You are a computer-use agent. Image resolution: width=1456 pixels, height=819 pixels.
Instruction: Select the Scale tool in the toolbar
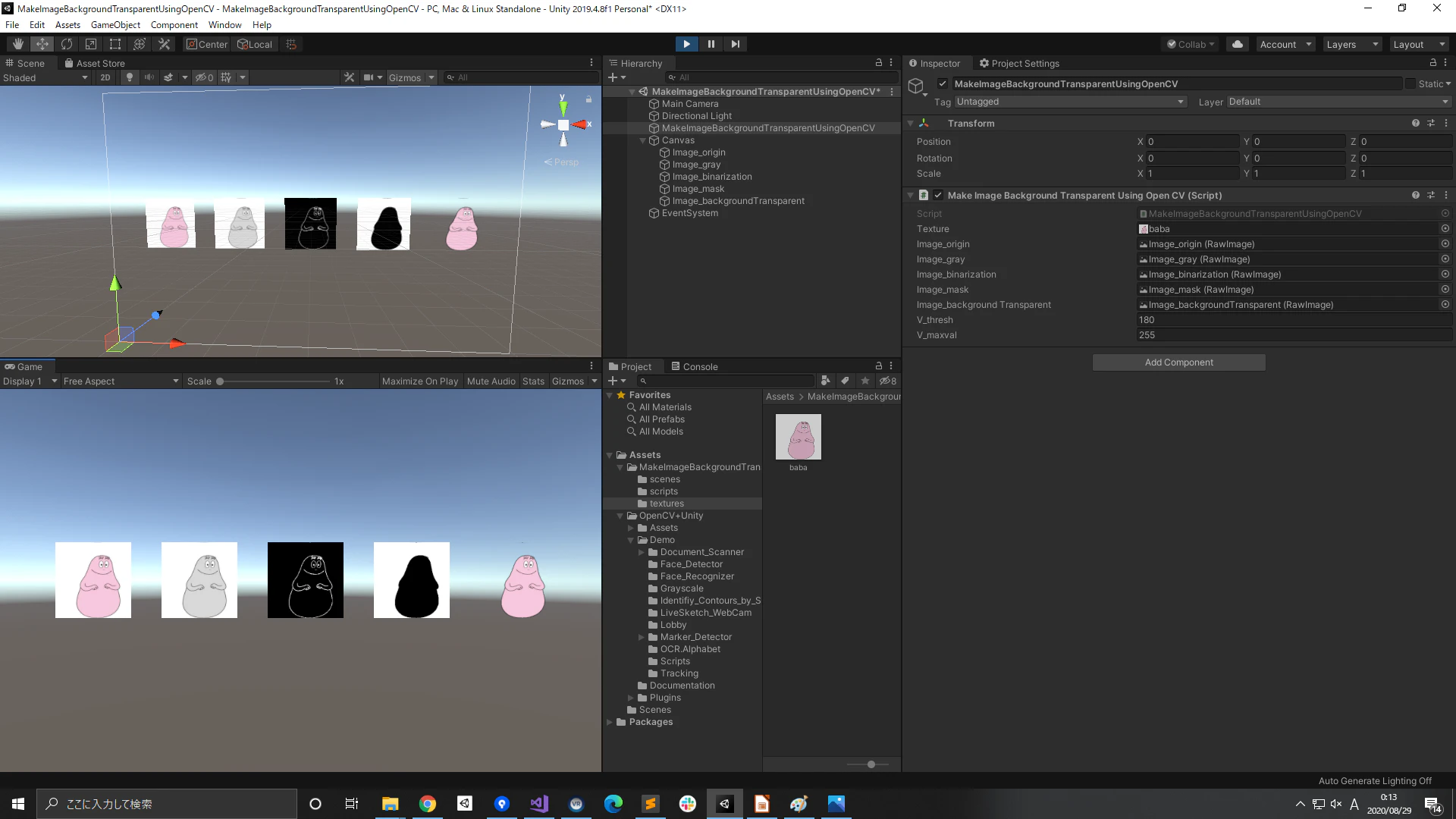tap(91, 44)
